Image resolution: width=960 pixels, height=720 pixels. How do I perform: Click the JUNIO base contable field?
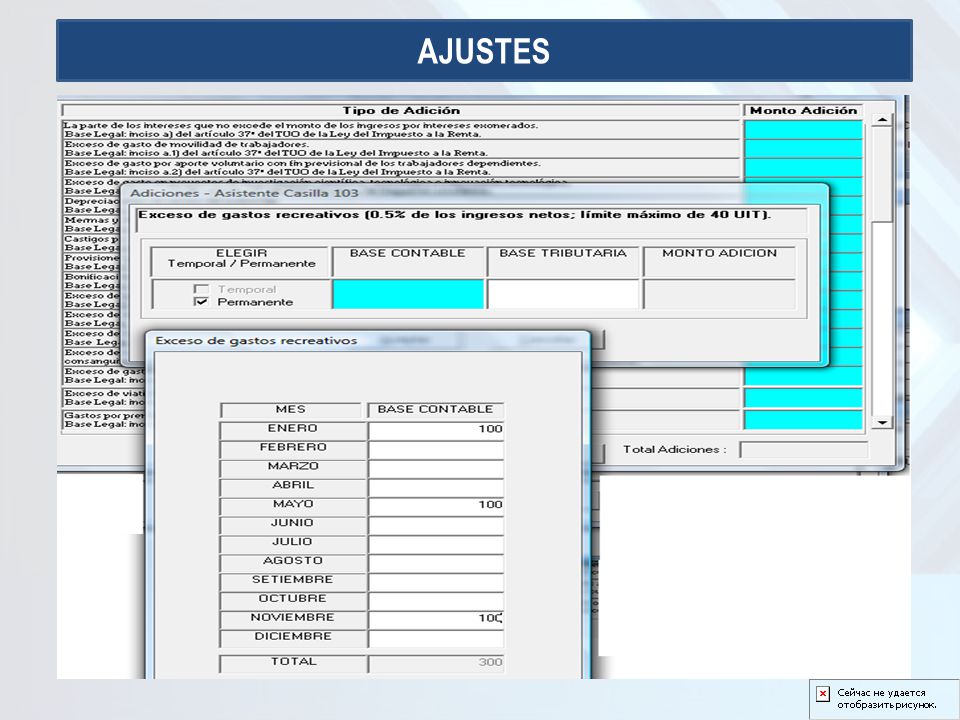436,524
